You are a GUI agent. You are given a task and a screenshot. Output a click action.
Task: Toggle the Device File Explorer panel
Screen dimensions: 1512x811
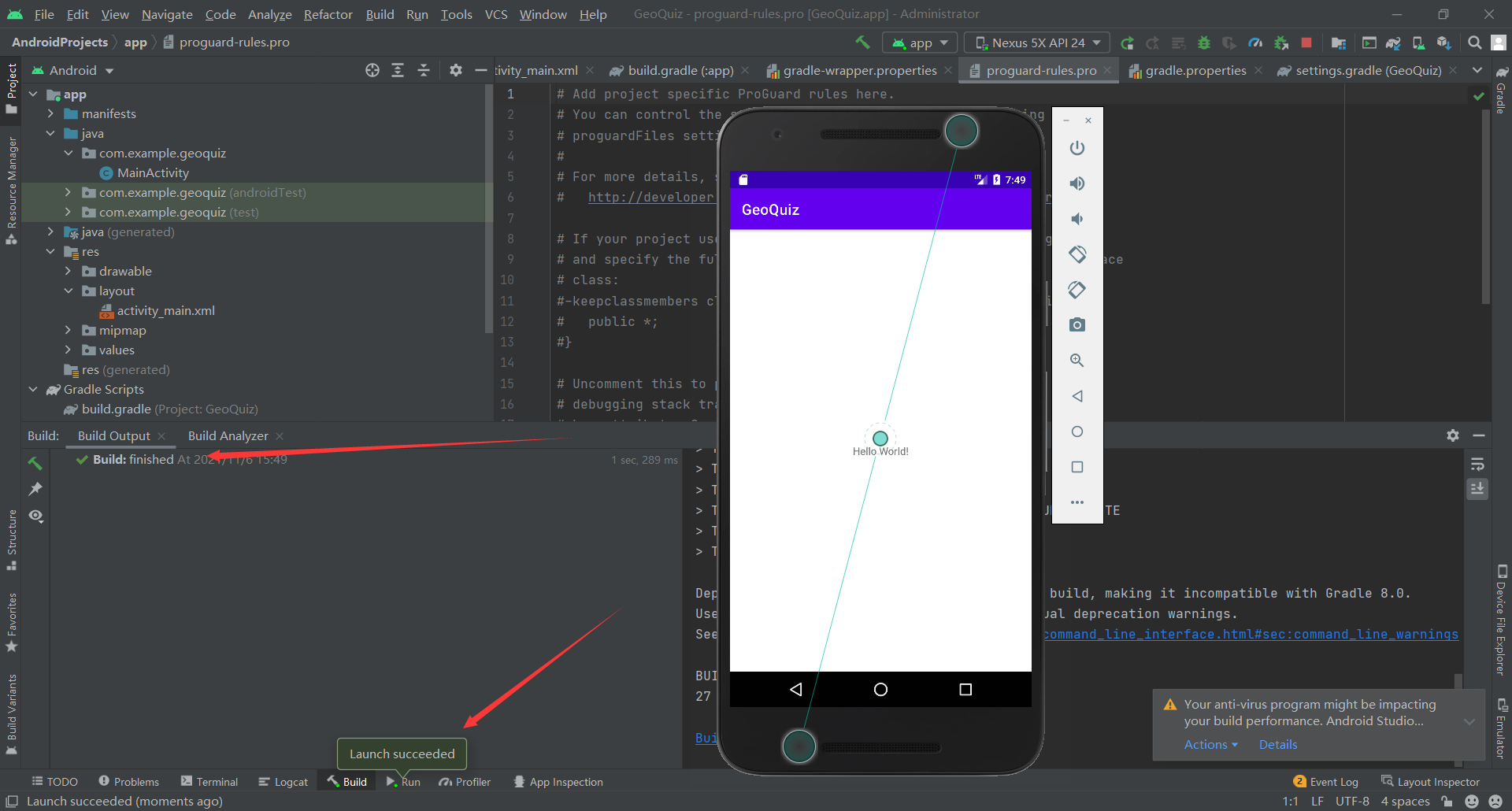[x=1501, y=620]
